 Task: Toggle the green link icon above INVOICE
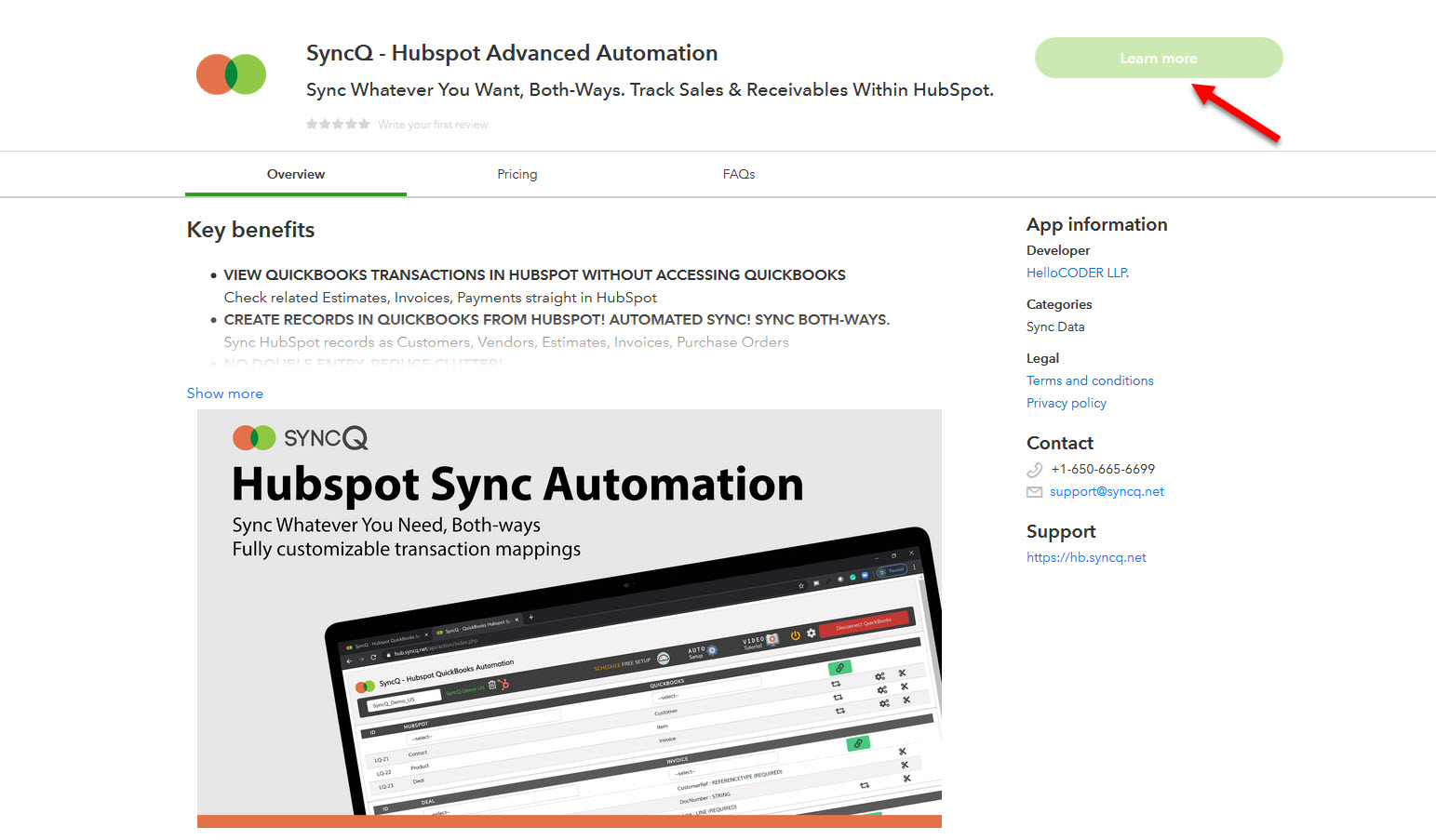pos(858,742)
